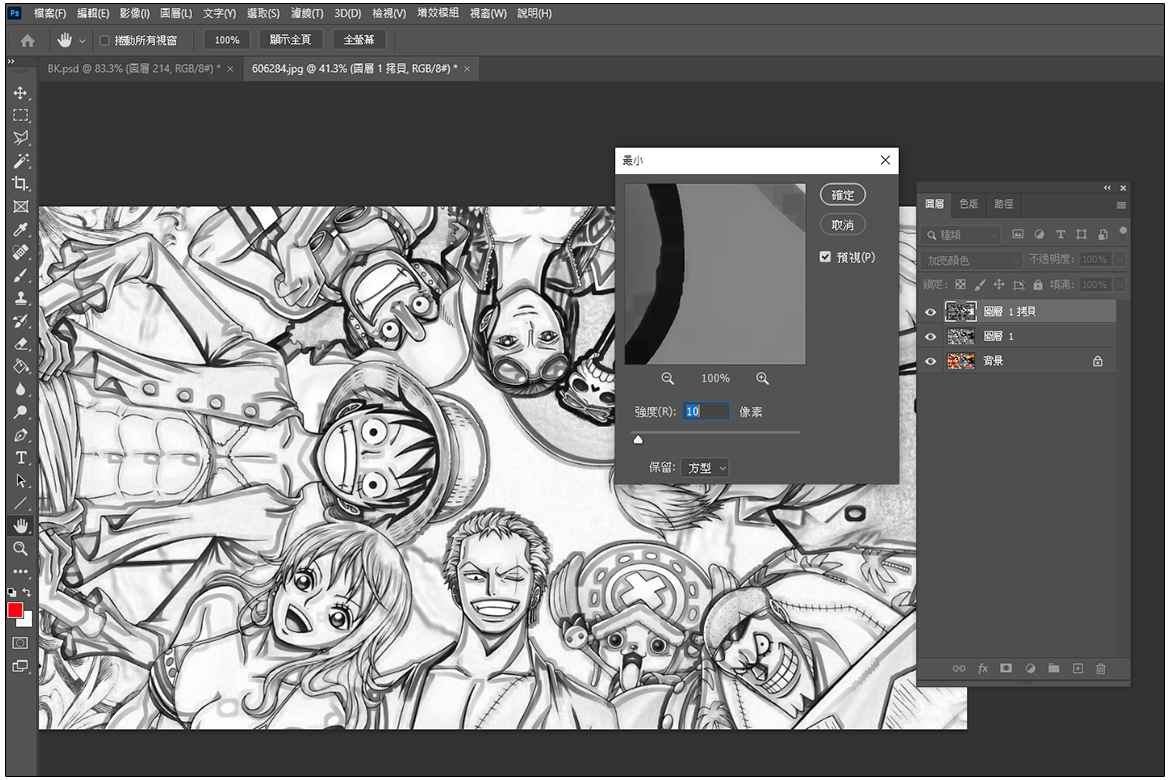
Task: Select the Move tool
Action: (20, 93)
